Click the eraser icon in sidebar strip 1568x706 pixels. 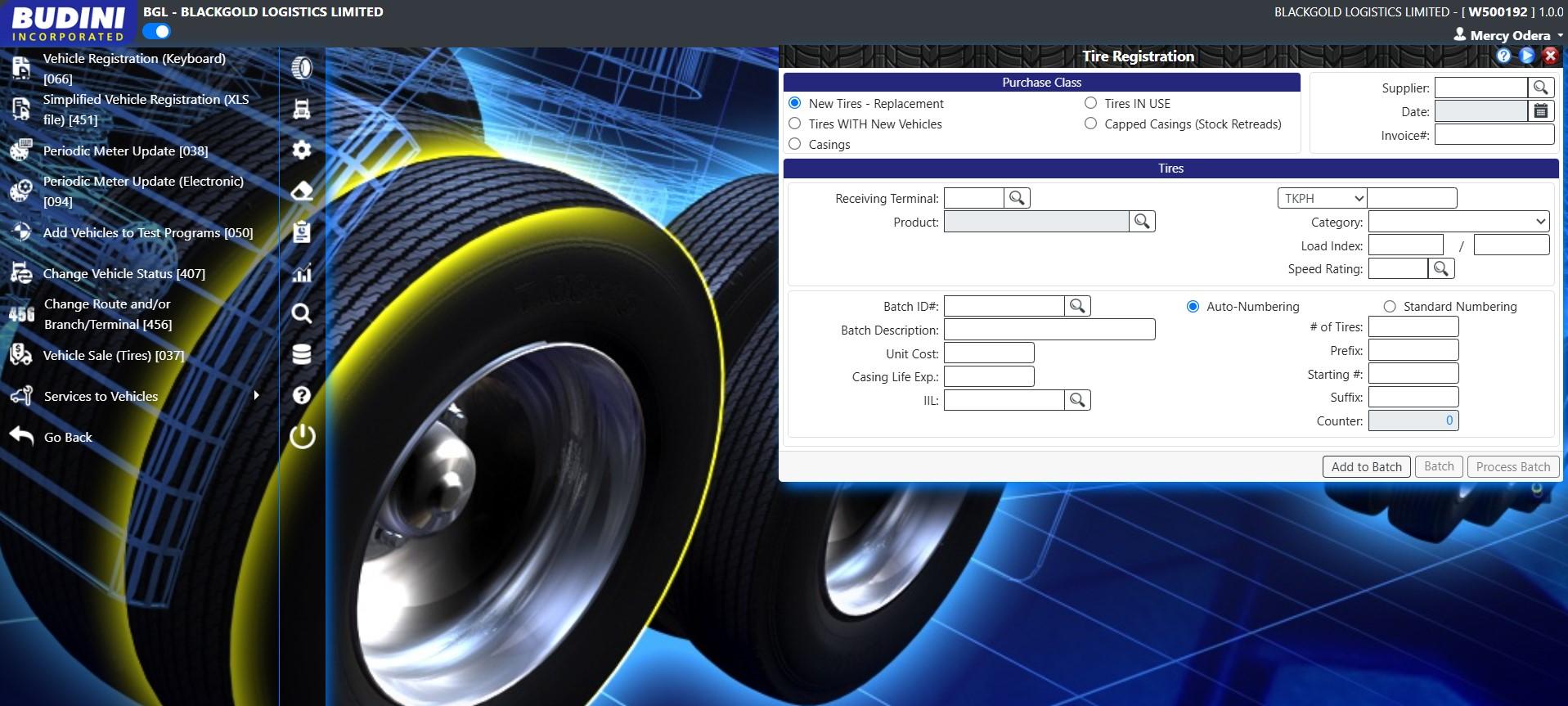point(302,191)
